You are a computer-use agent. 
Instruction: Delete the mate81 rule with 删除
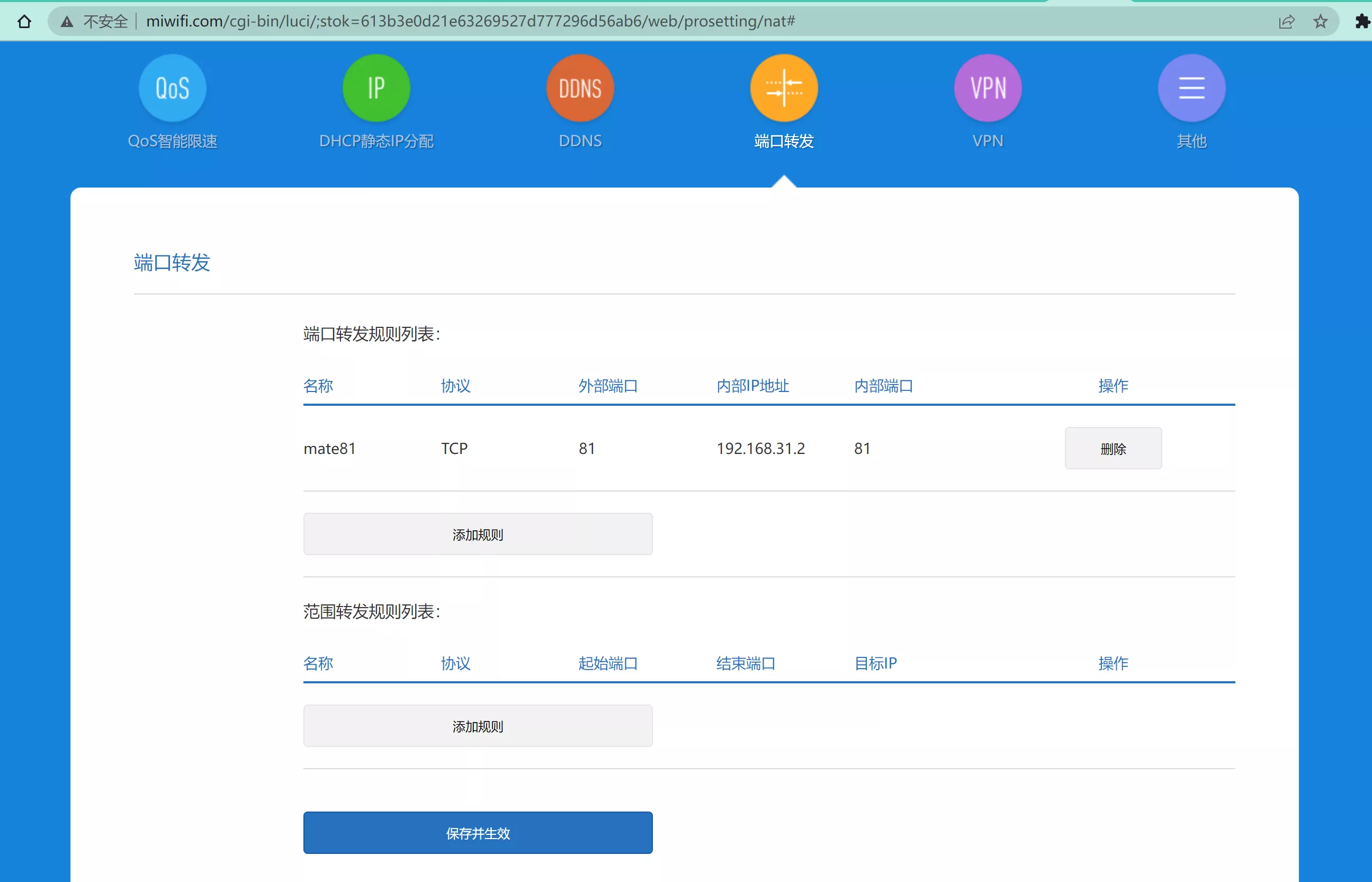pyautogui.click(x=1113, y=449)
